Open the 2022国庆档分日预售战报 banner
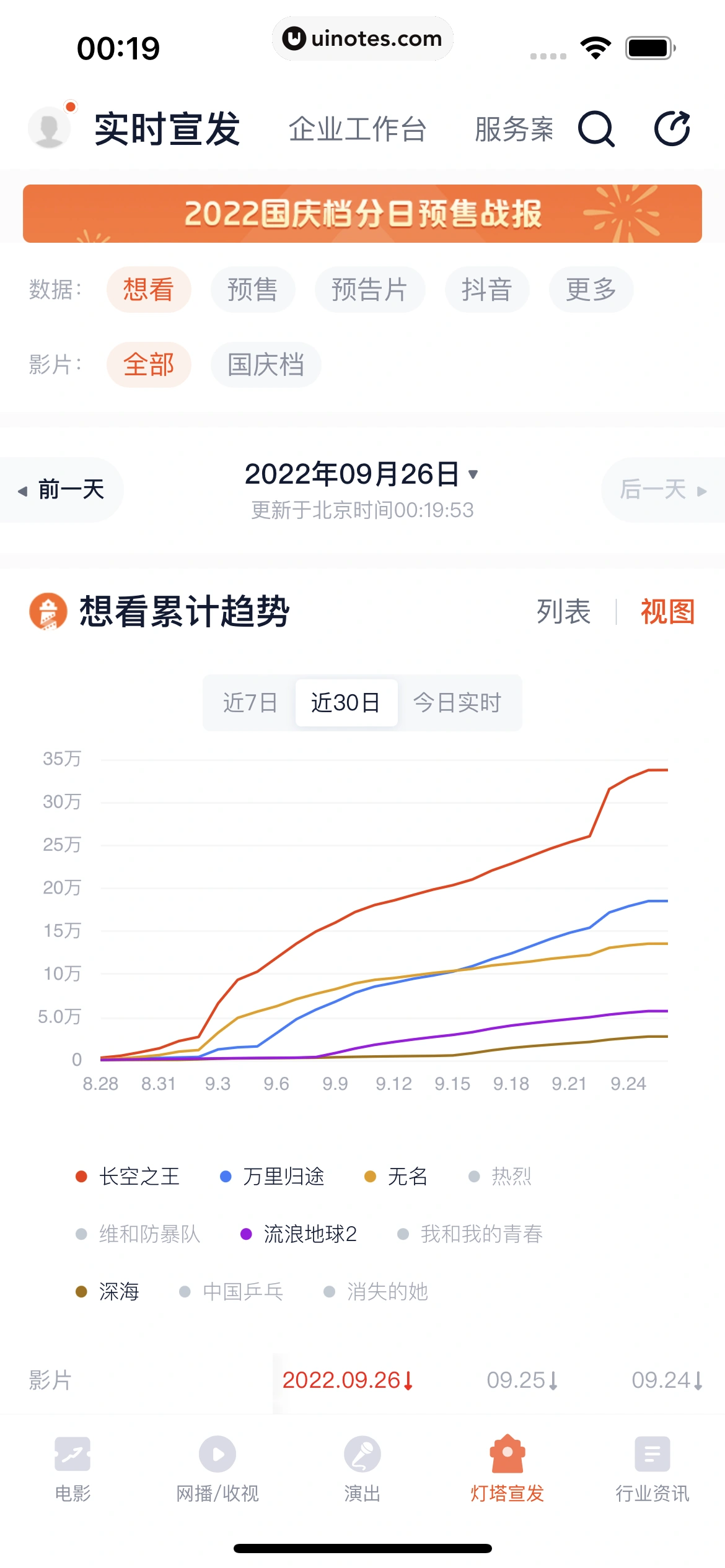Image resolution: width=725 pixels, height=1568 pixels. click(362, 214)
